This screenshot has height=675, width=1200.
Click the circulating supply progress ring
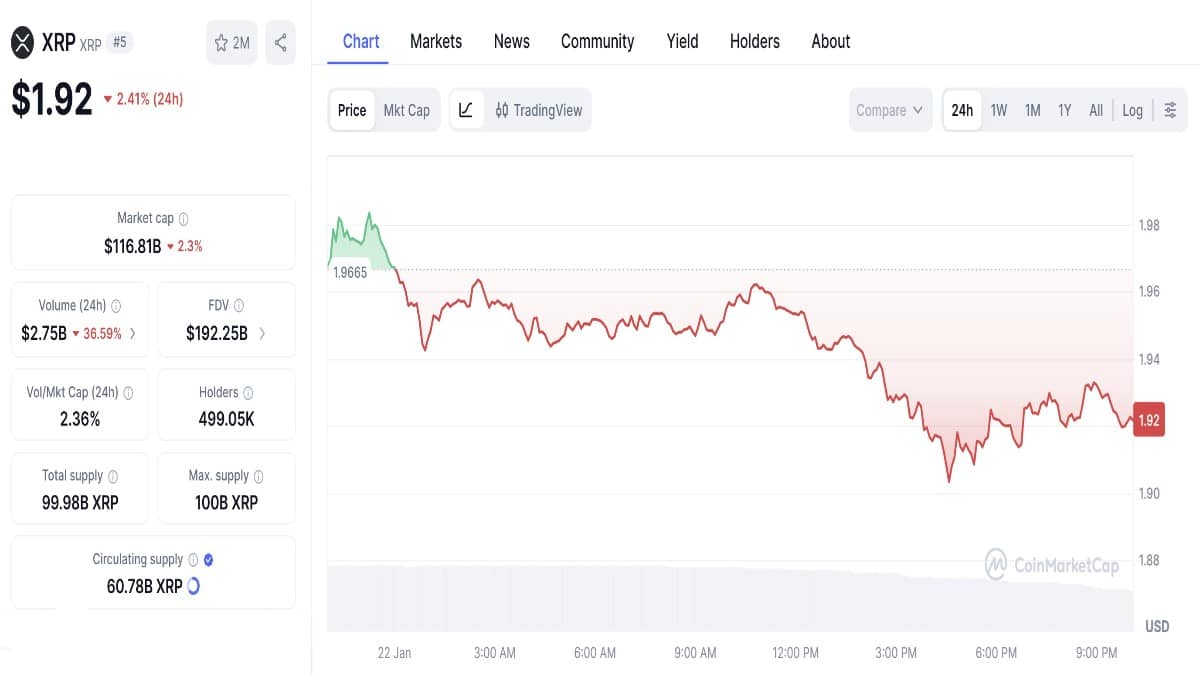coord(193,586)
